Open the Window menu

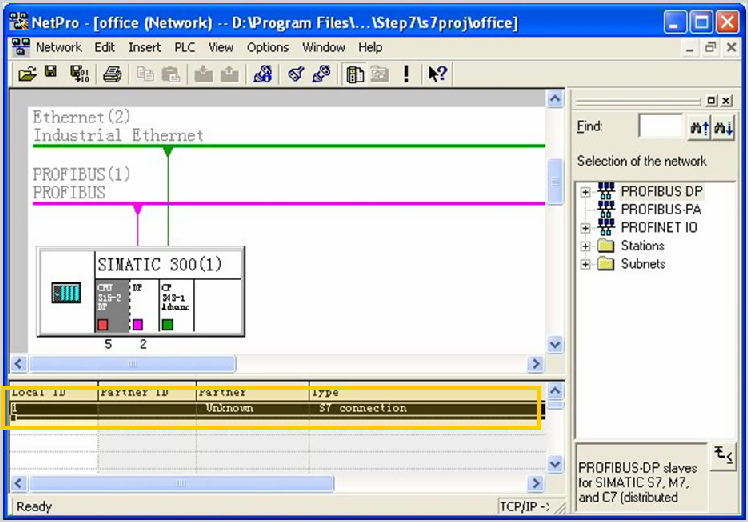coord(323,48)
